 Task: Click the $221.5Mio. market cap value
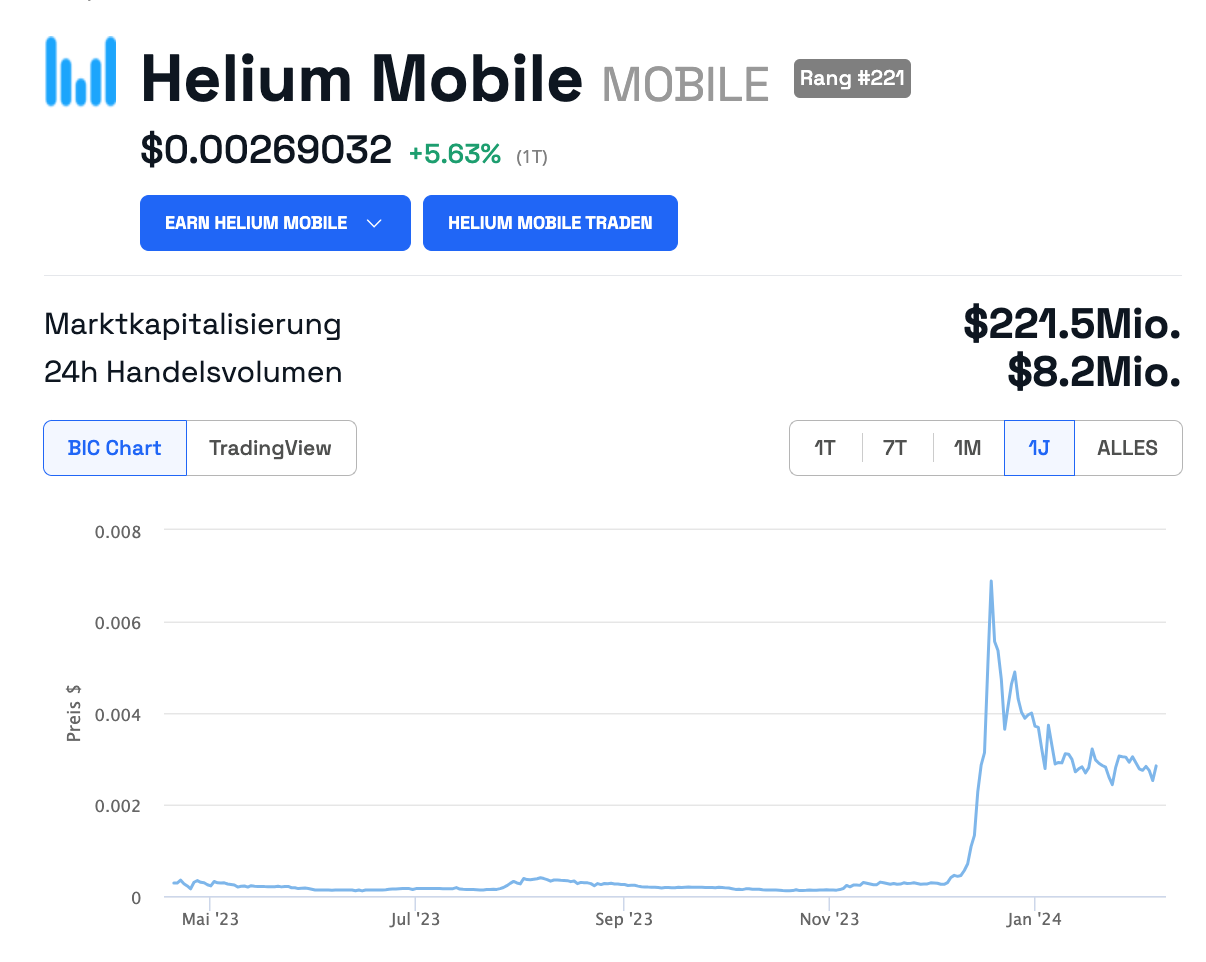click(x=1072, y=324)
